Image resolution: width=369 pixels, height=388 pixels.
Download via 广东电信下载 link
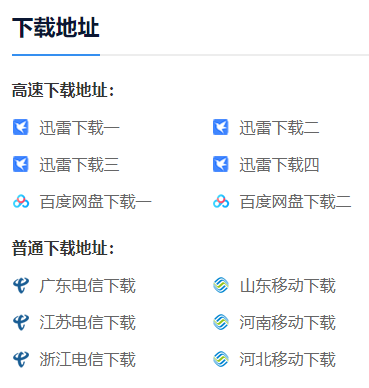point(88,286)
